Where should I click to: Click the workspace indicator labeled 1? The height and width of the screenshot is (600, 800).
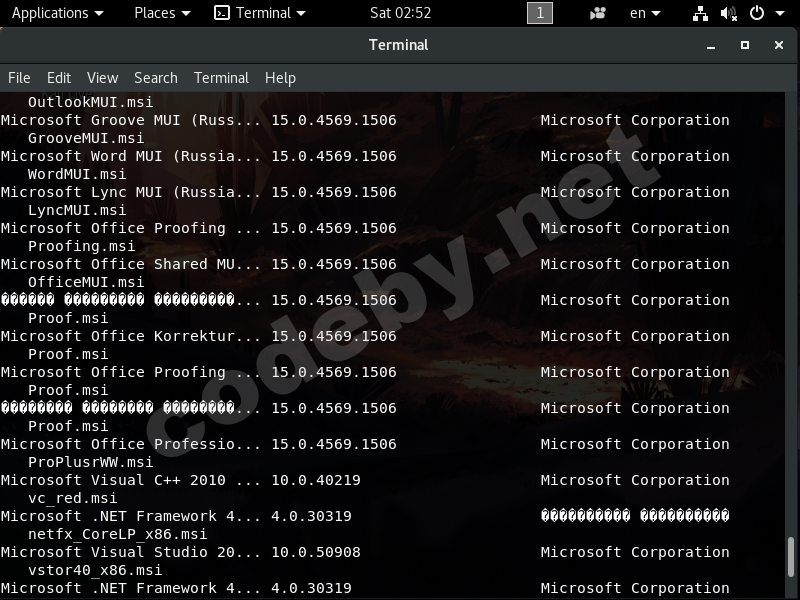tap(539, 13)
